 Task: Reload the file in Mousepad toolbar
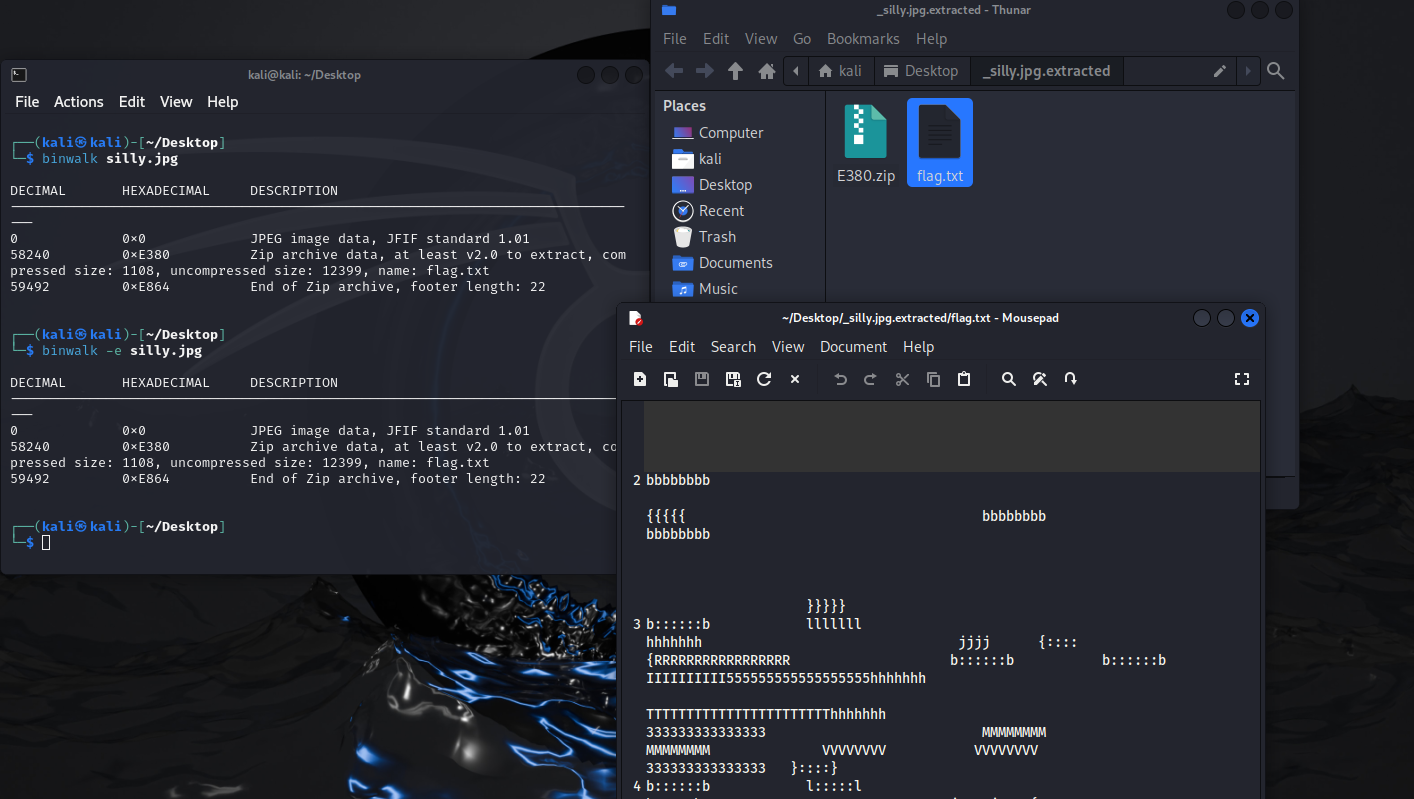tap(764, 379)
